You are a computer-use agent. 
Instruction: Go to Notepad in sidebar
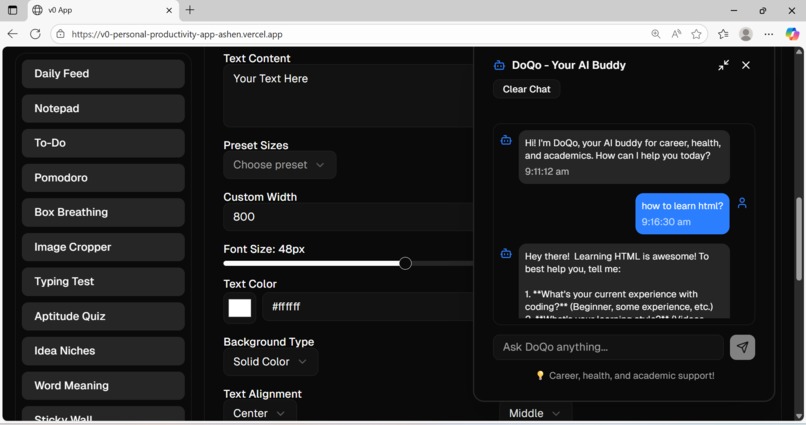click(x=103, y=108)
